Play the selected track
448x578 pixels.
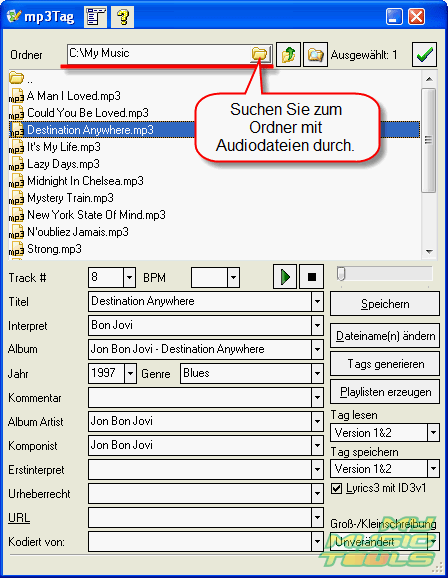pos(285,276)
